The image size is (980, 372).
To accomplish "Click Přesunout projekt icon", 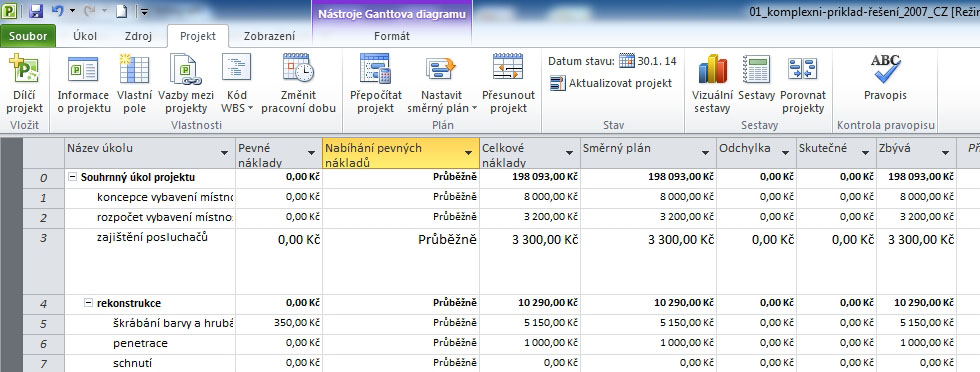I will pyautogui.click(x=508, y=68).
